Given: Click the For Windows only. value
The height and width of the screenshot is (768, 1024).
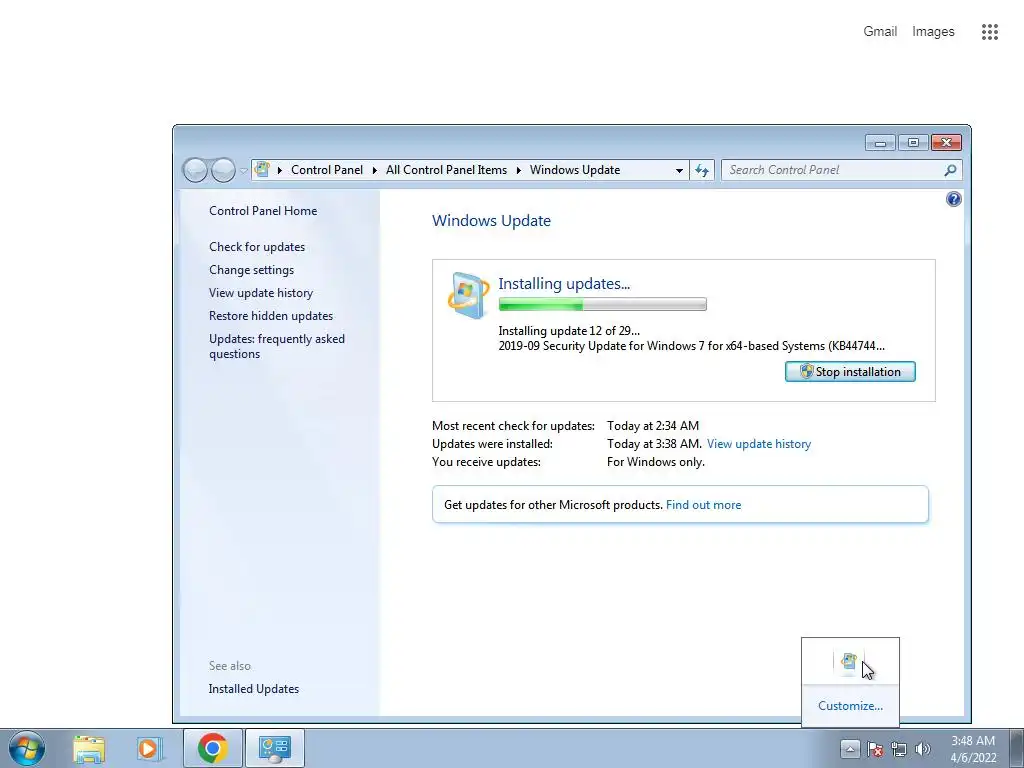Looking at the screenshot, I should point(656,462).
